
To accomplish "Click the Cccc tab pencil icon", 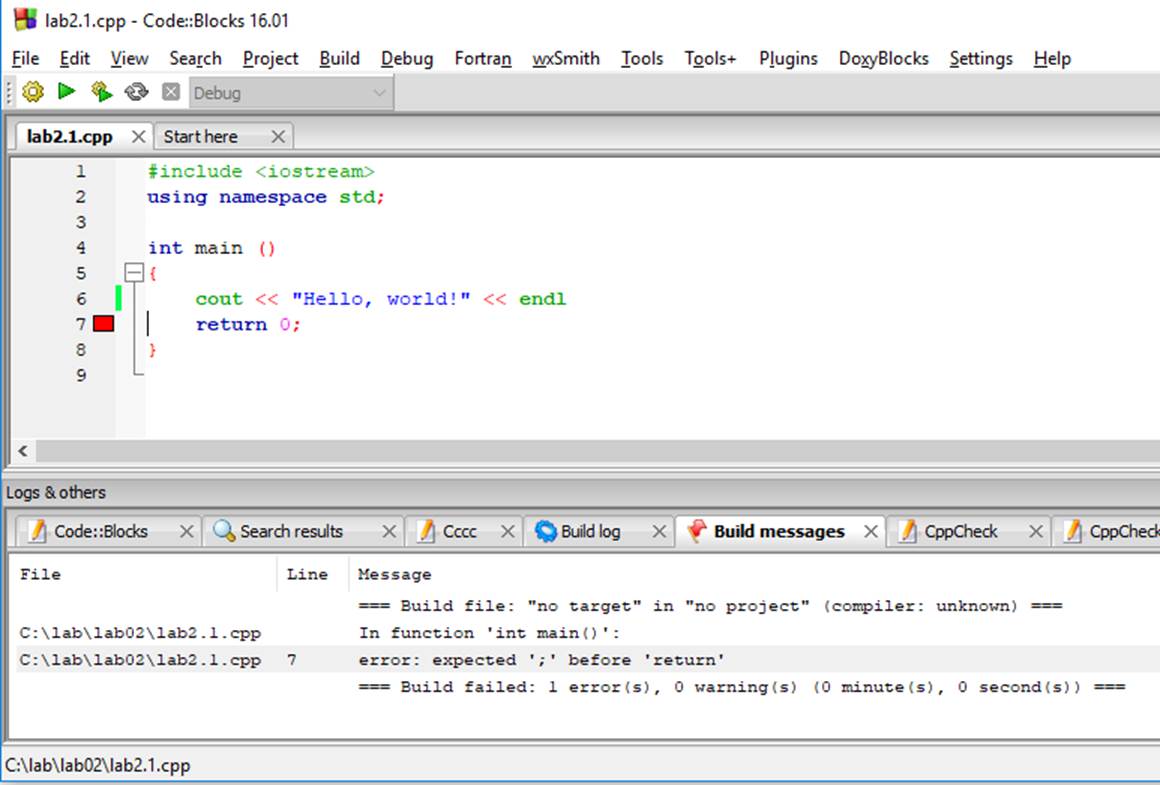I will pos(425,530).
